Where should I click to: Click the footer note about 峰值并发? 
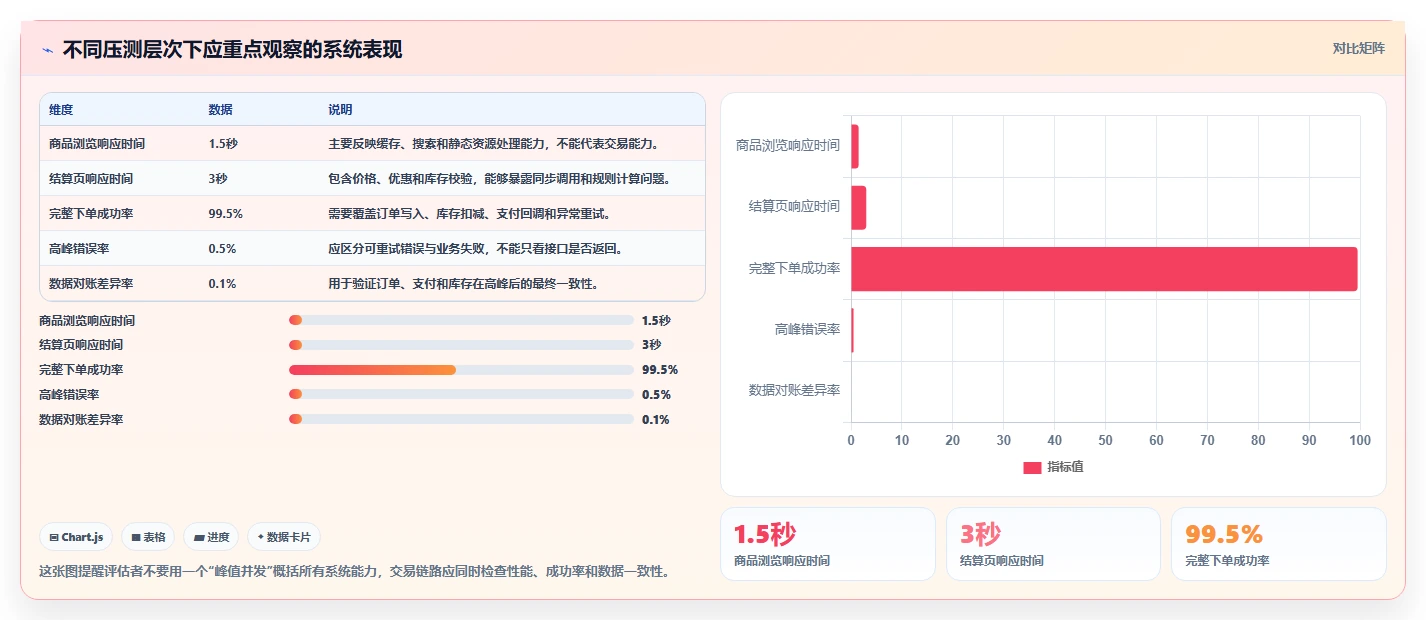pos(354,572)
